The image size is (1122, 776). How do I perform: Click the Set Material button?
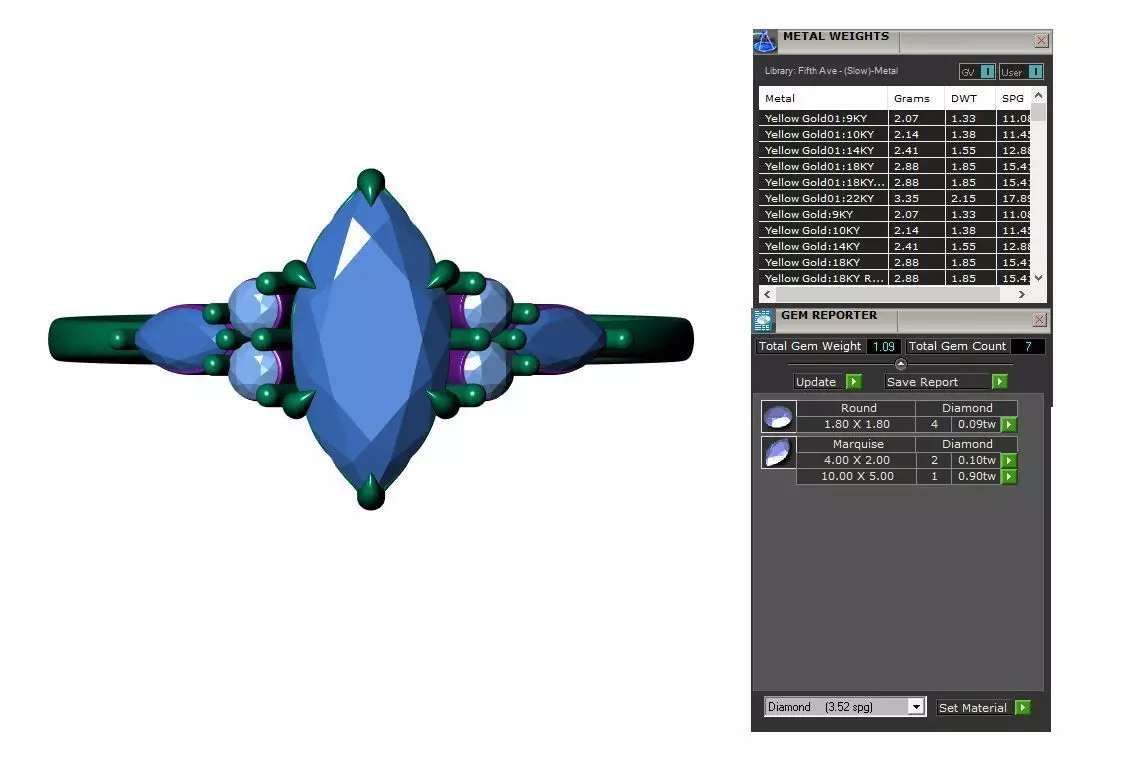975,707
